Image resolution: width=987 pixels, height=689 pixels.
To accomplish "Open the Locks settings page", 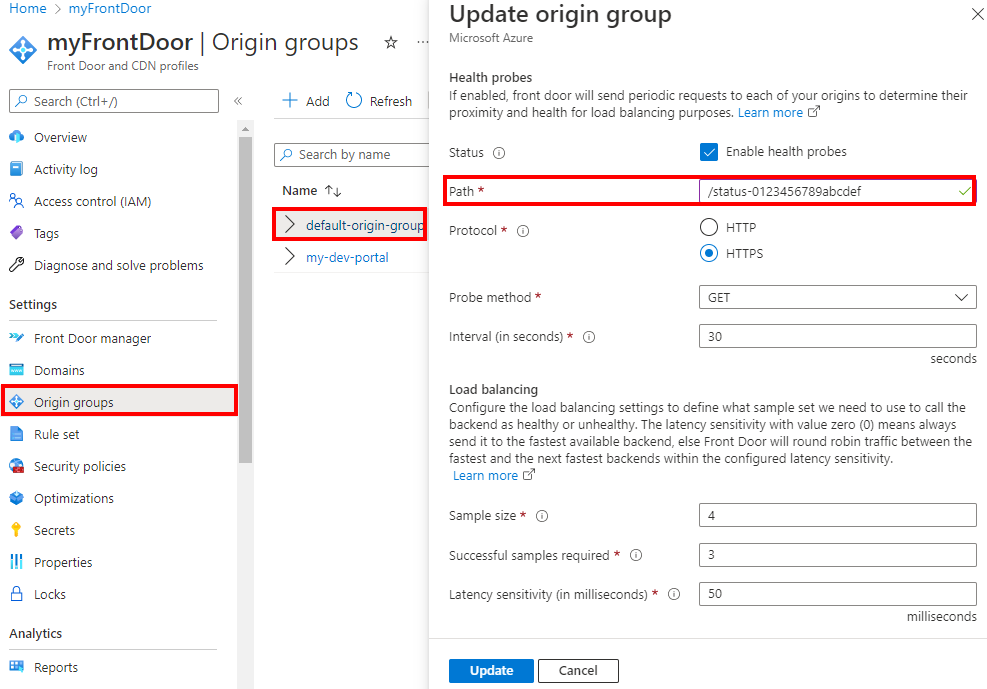I will coord(50,594).
